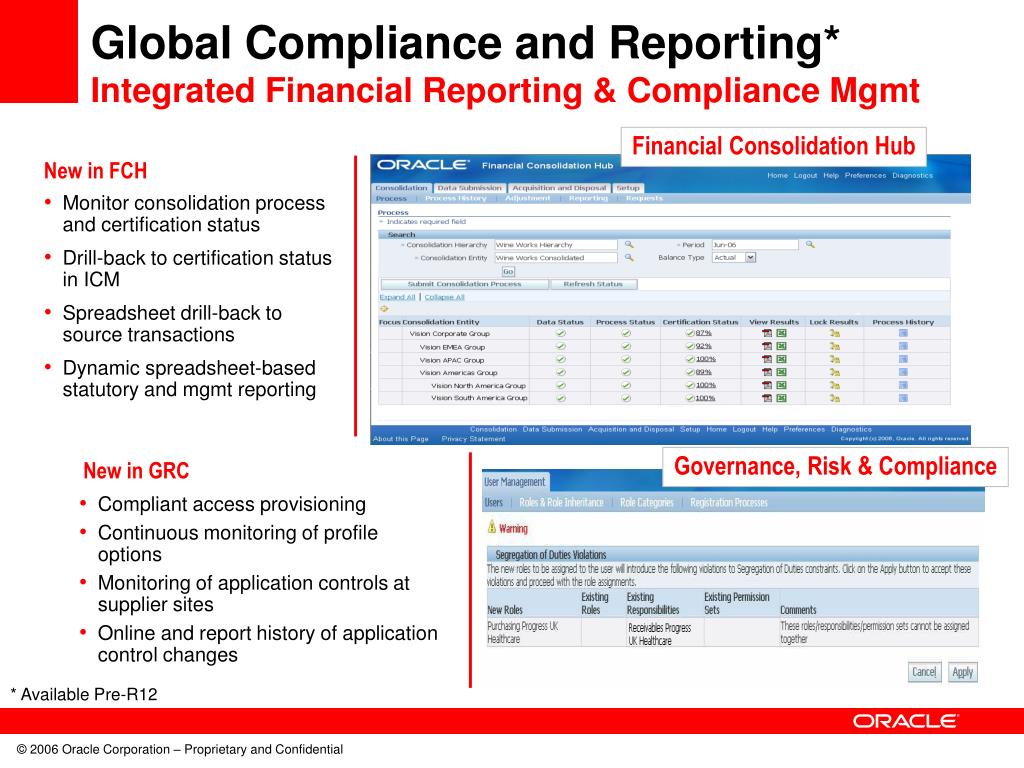This screenshot has height=768, width=1024.
Task: Click Submit Consolidation Process button
Action: coord(464,284)
